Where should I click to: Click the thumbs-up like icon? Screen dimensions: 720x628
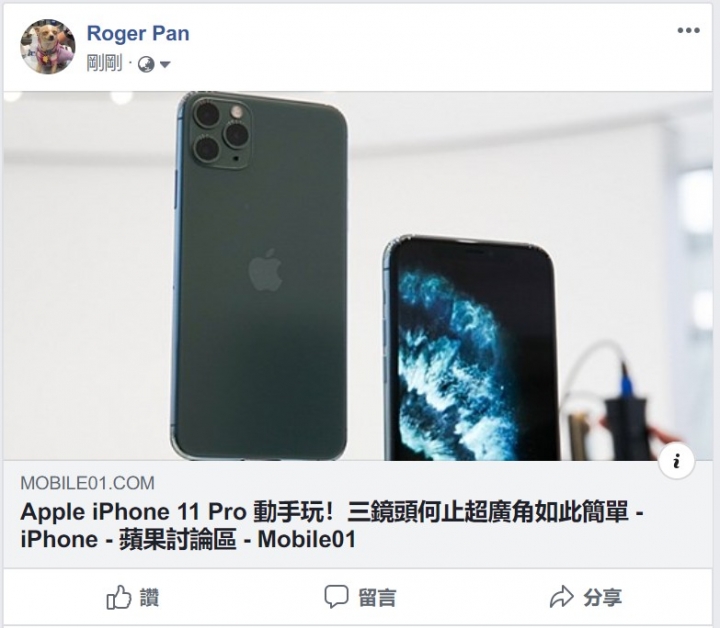(x=118, y=597)
